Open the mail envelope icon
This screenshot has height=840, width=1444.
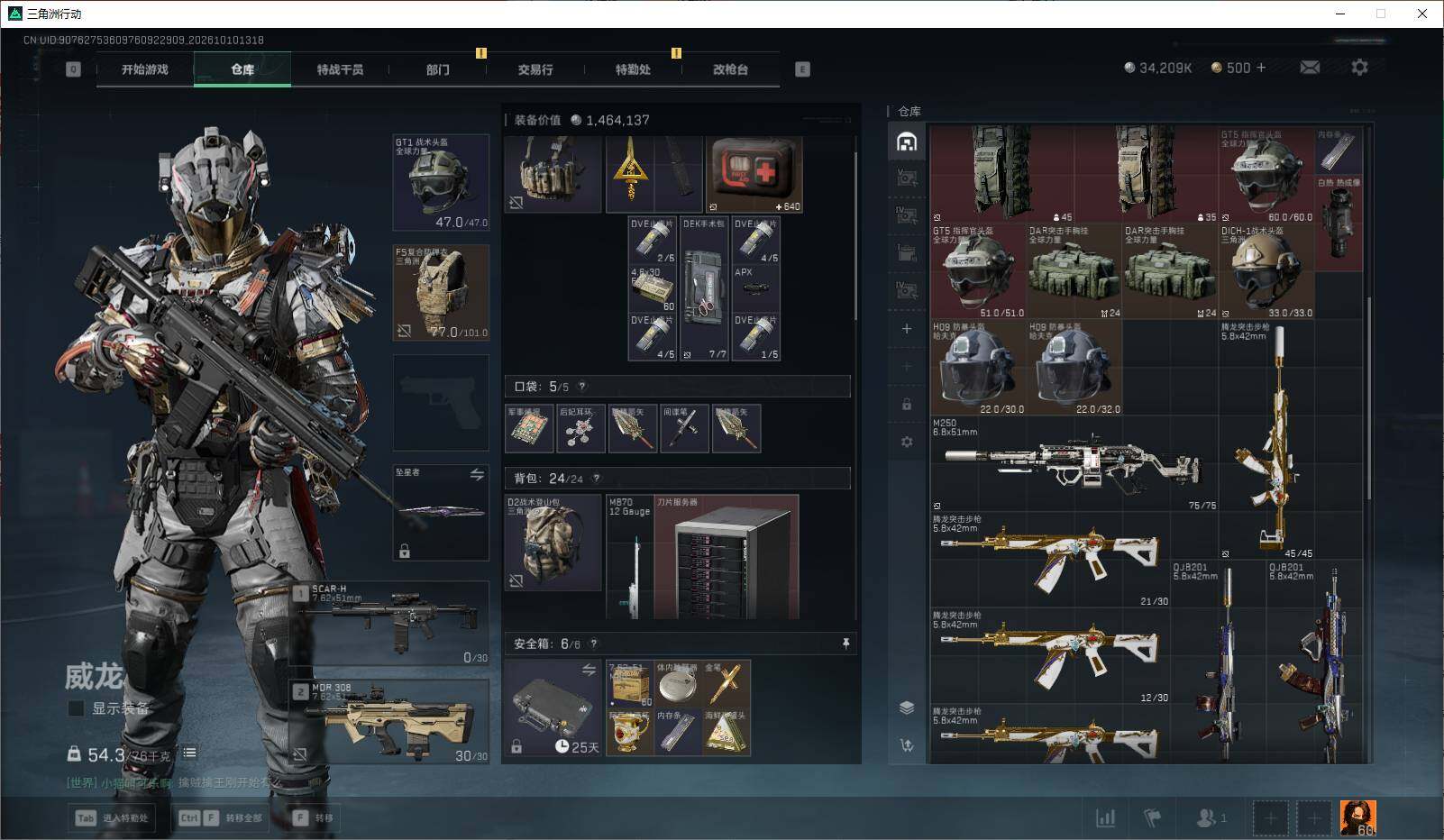pyautogui.click(x=1310, y=68)
